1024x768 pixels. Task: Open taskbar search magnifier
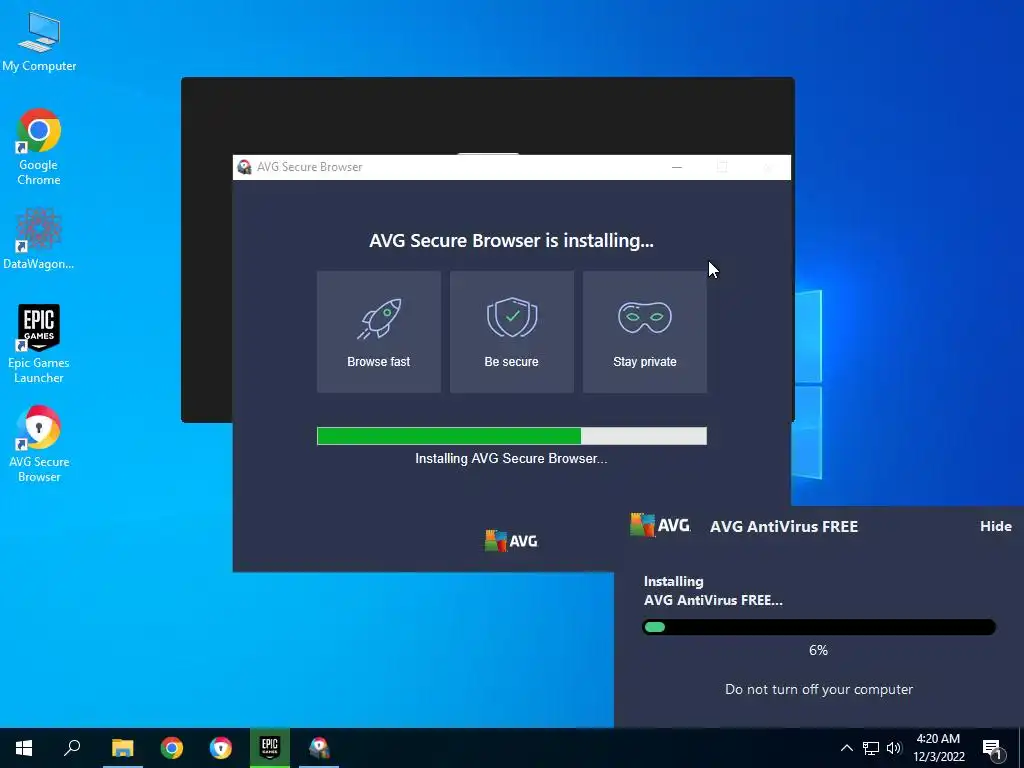tap(72, 748)
